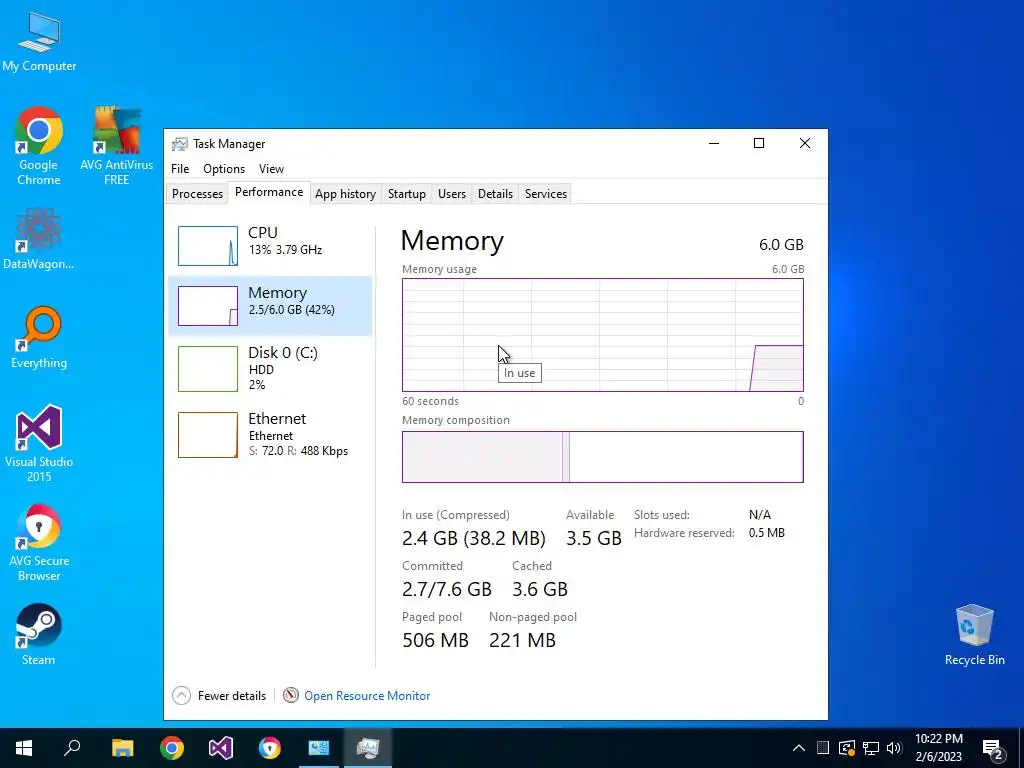
Task: Select Ethernet performance item
Action: tap(270, 434)
